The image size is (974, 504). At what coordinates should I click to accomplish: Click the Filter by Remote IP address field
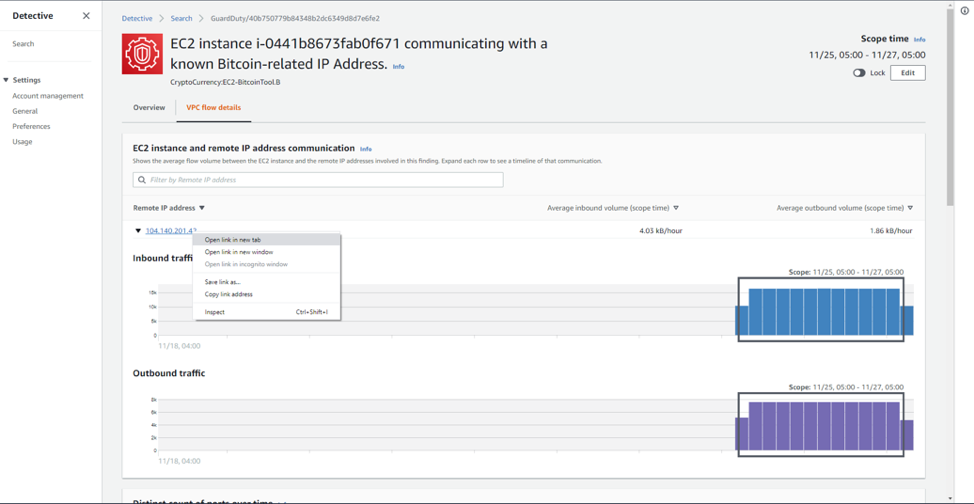pyautogui.click(x=318, y=180)
